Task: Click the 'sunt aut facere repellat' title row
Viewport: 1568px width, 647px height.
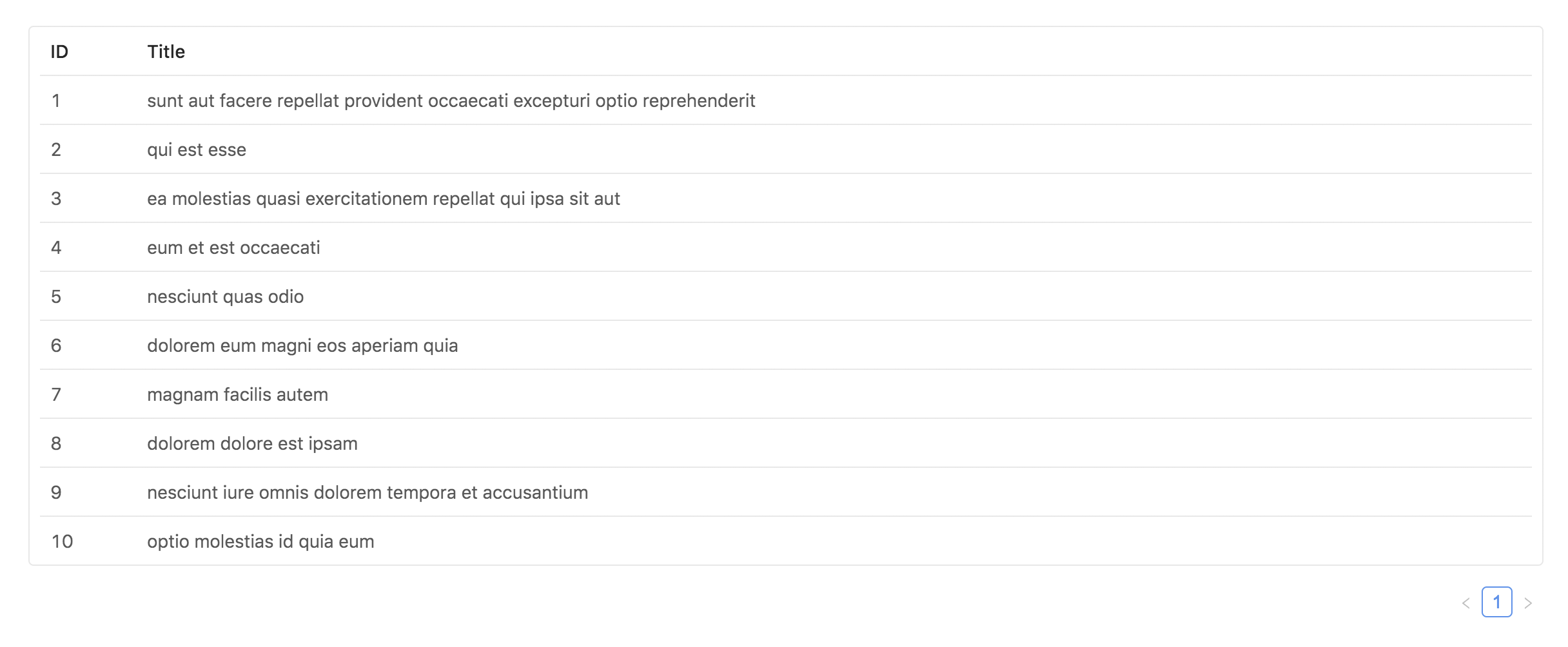Action: click(451, 101)
